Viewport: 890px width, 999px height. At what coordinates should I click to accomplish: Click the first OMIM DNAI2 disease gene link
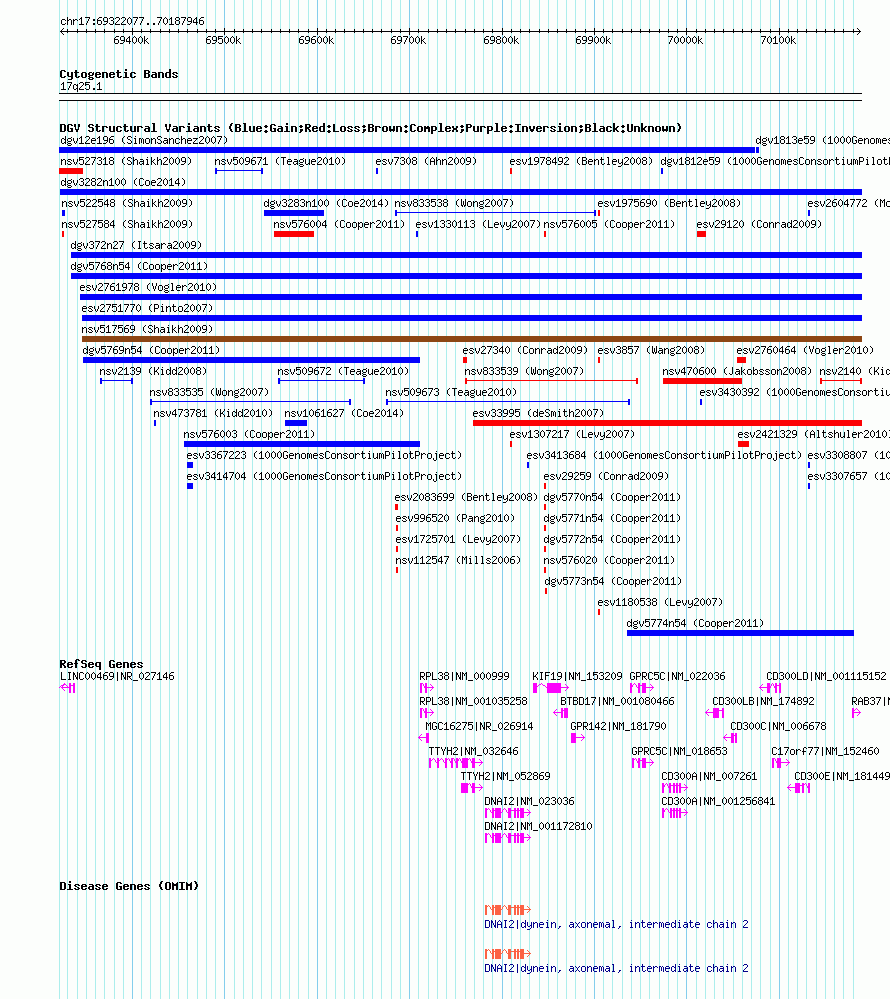(616, 924)
